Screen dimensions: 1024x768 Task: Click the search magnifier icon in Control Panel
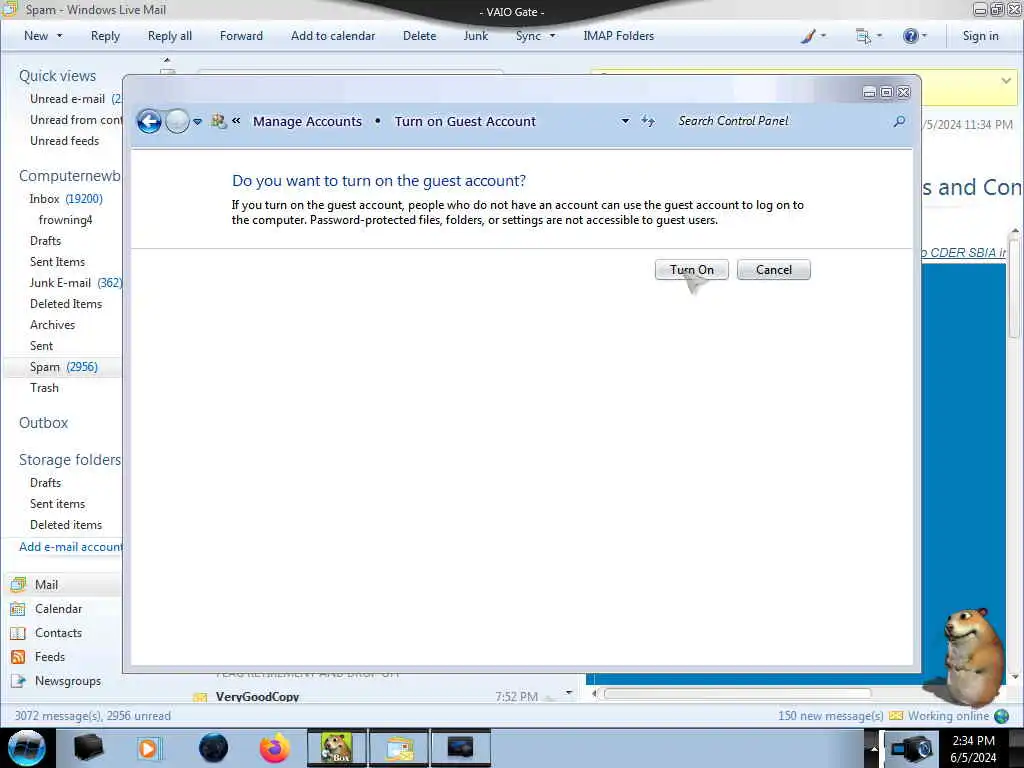click(x=899, y=121)
